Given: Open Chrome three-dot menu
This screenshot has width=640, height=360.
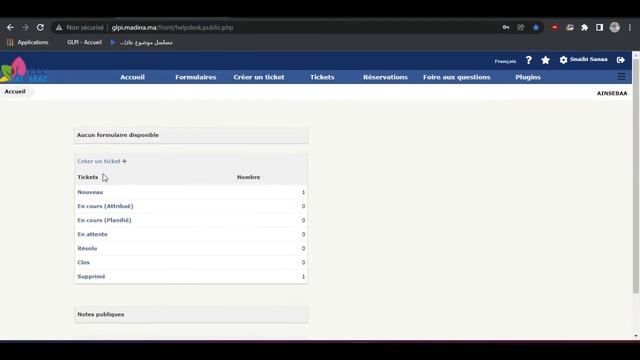Looking at the screenshot, I should [630, 27].
